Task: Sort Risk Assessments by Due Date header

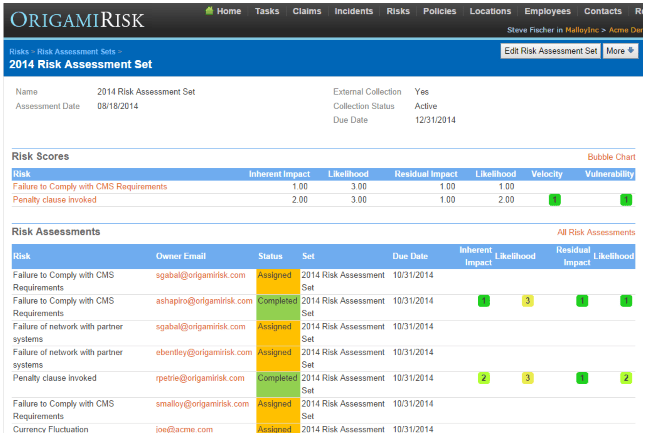Action: 410,256
